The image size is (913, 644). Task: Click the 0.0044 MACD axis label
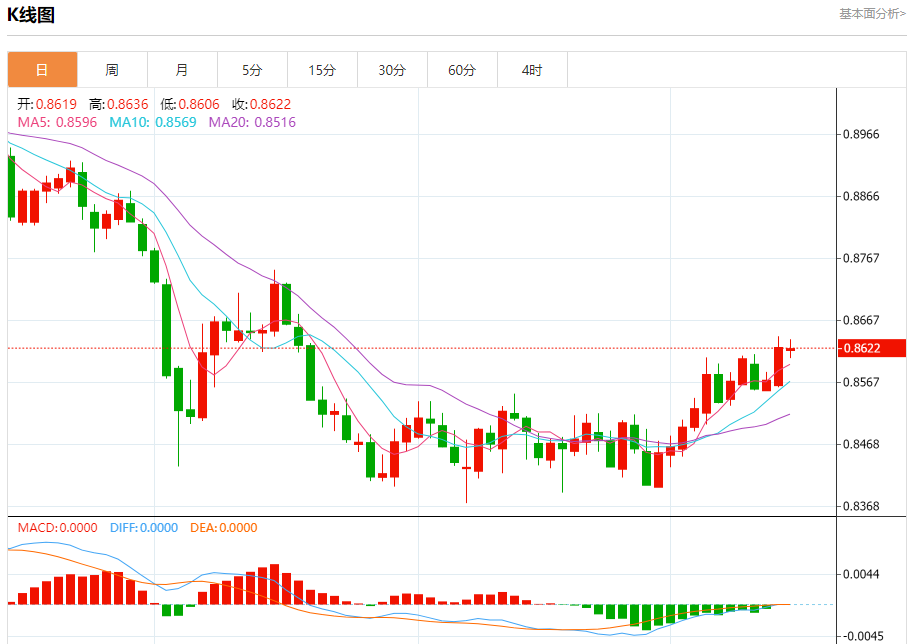coord(861,574)
